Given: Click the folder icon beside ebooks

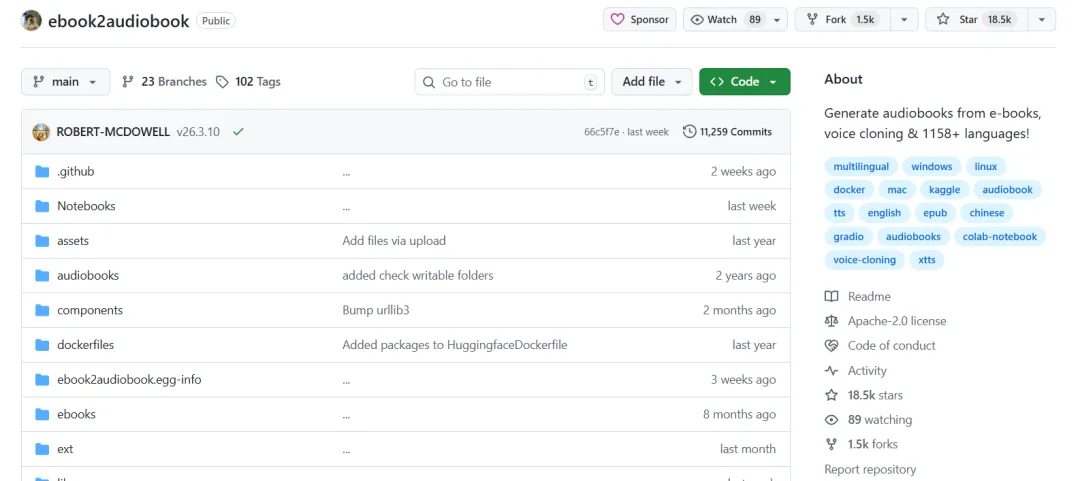Looking at the screenshot, I should [43, 414].
